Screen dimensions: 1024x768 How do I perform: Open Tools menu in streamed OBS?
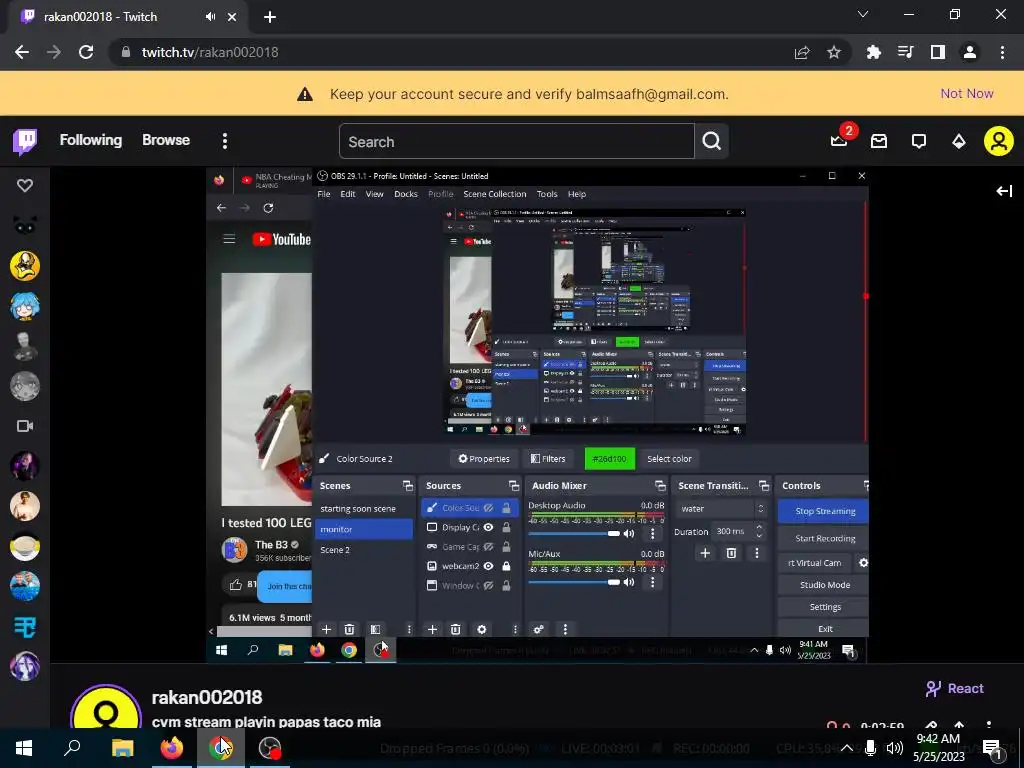click(x=547, y=194)
